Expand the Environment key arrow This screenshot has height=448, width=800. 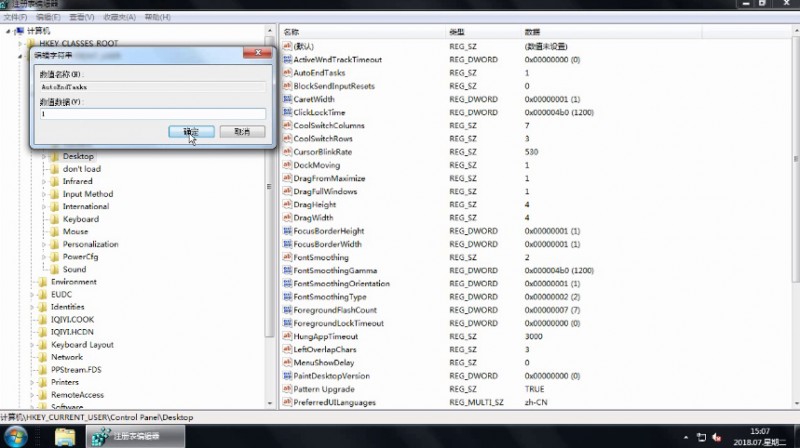31,282
